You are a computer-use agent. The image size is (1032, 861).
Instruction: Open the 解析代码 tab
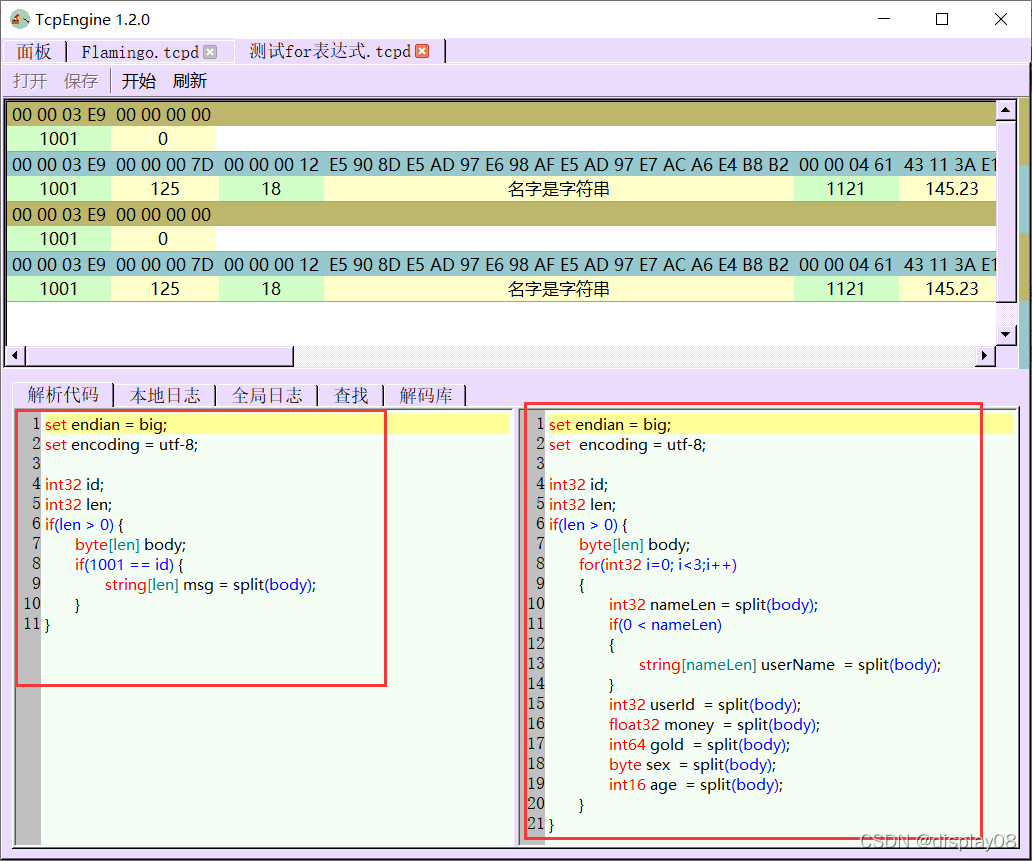(x=63, y=395)
